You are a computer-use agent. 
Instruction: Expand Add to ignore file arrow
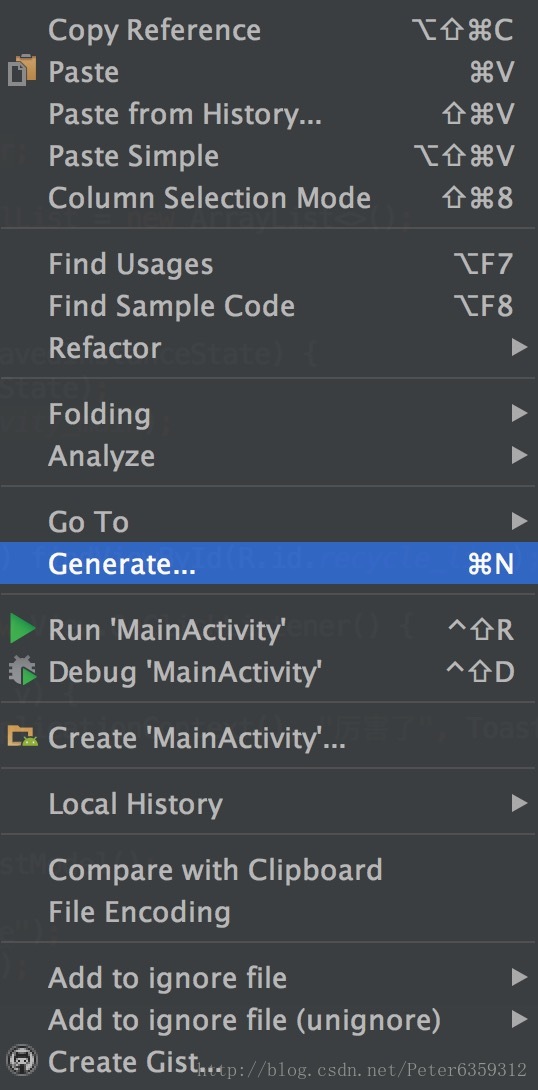coord(519,978)
